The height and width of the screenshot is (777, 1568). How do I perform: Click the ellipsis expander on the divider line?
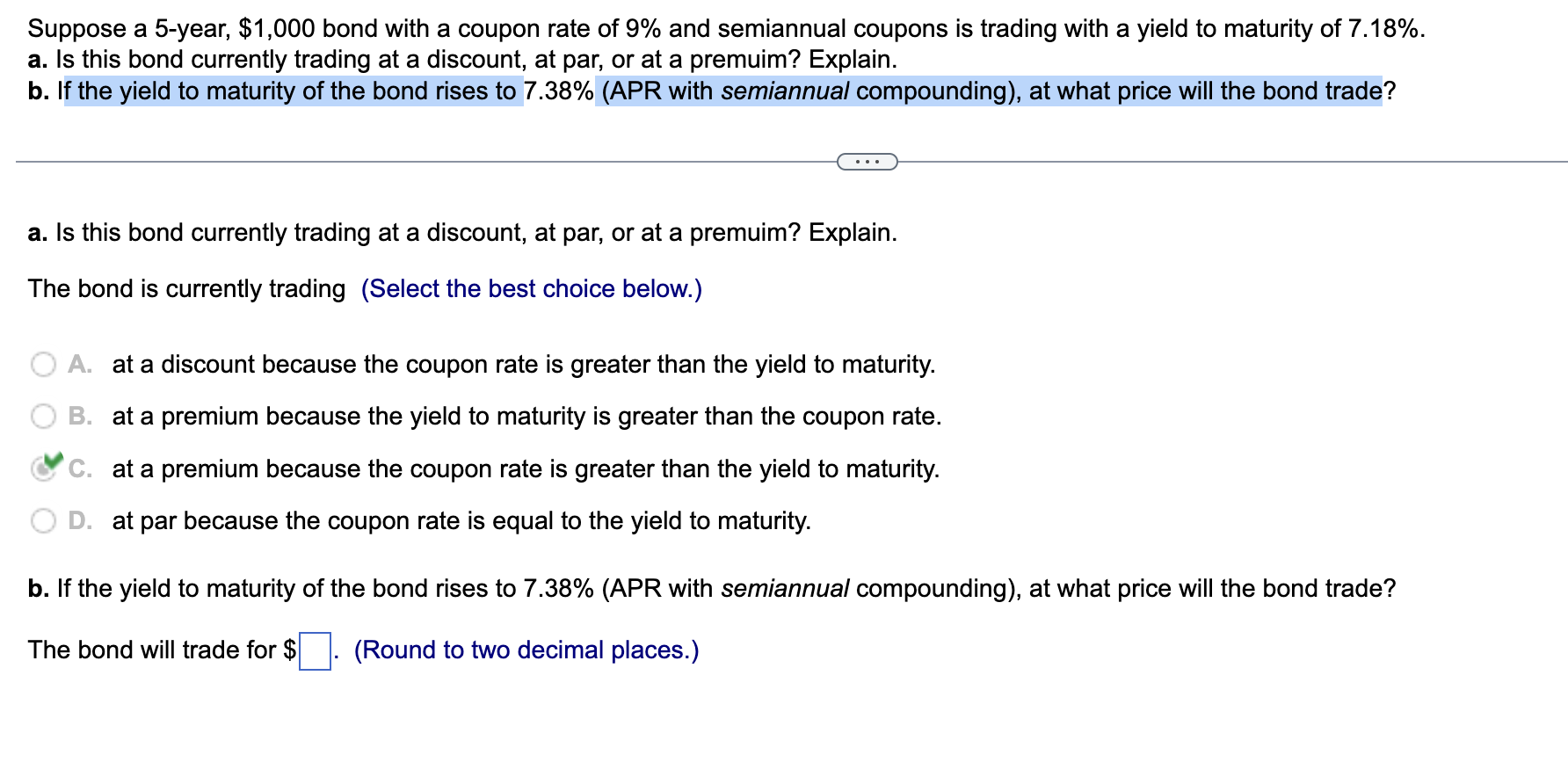(x=866, y=162)
